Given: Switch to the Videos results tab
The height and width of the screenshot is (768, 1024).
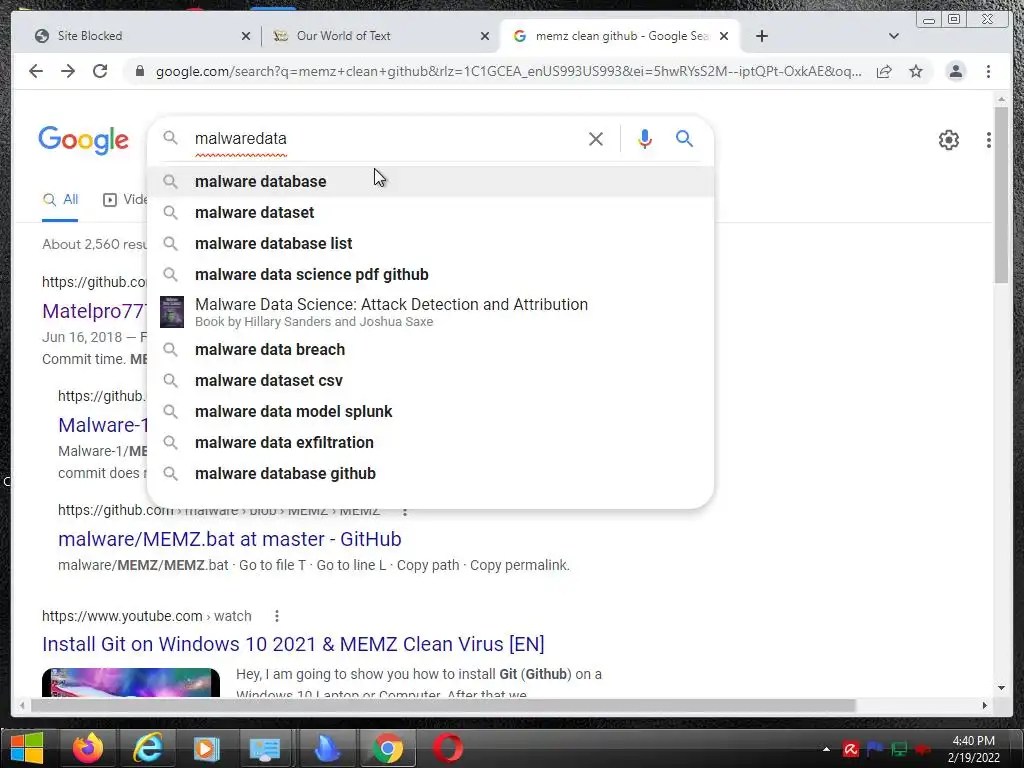Looking at the screenshot, I should coord(125,200).
